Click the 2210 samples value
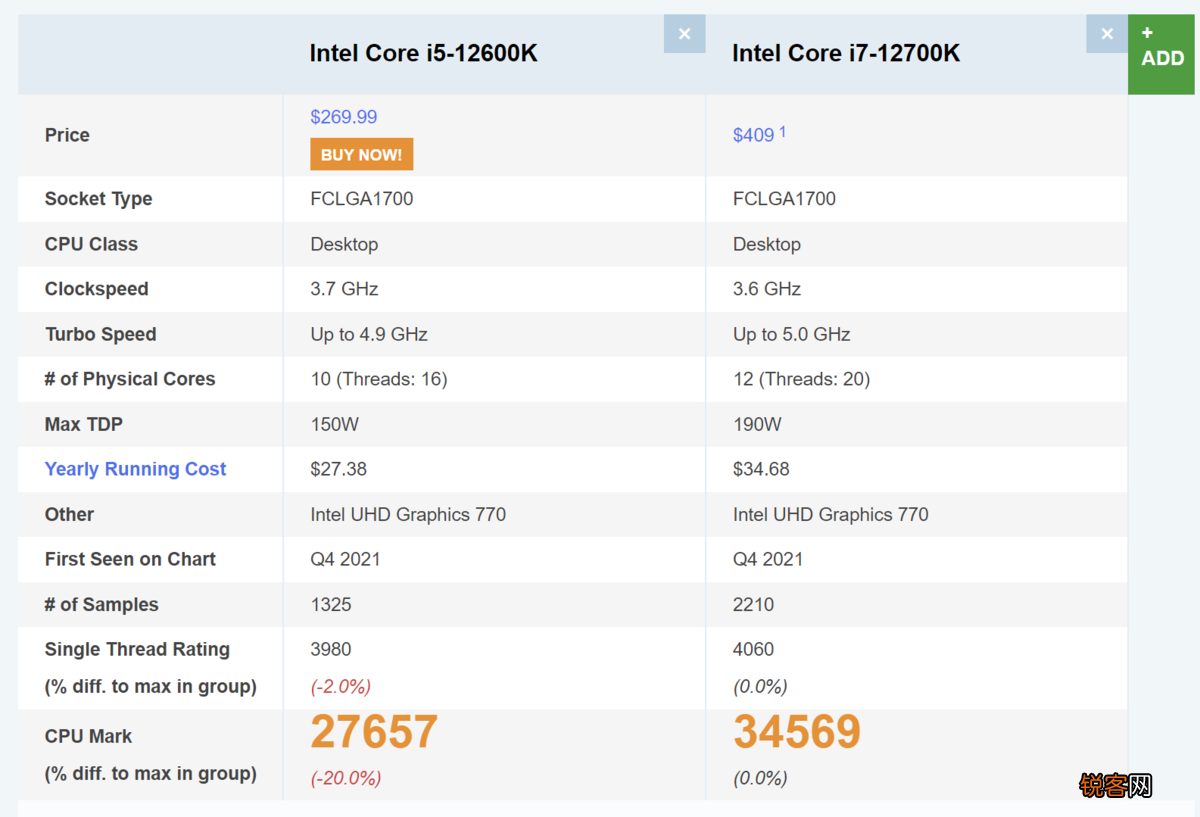The image size is (1200, 817). 754,605
